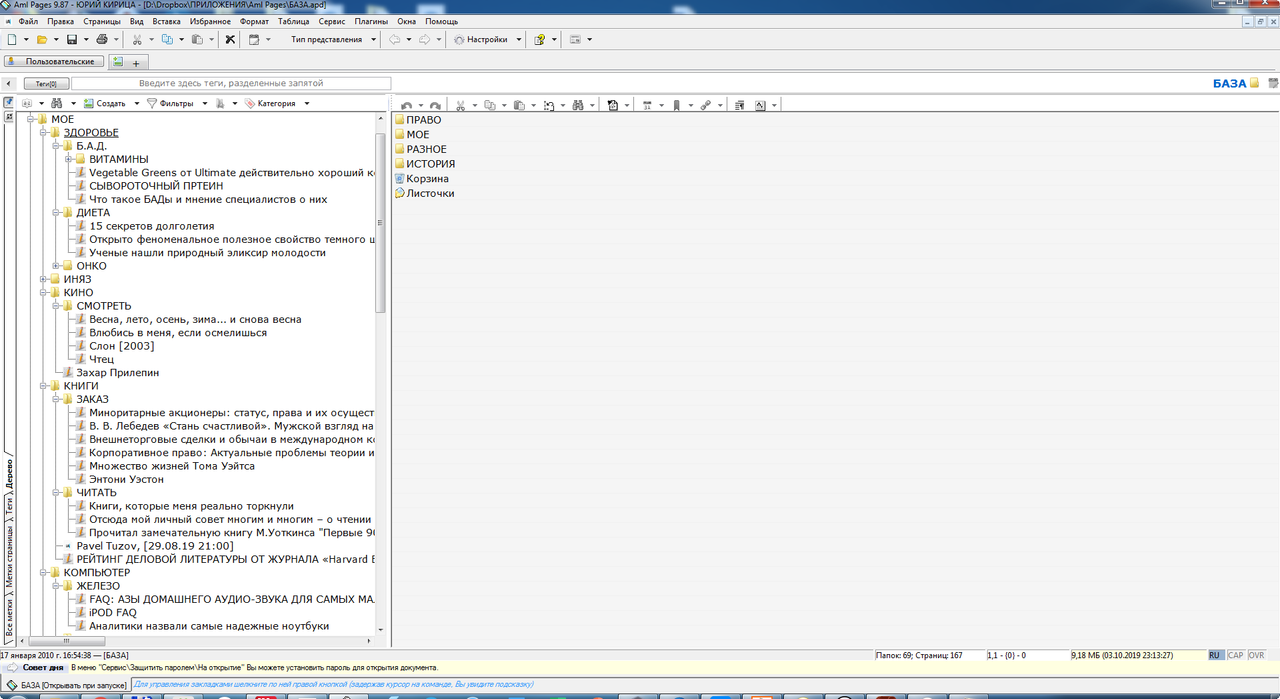1280x699 pixels.
Task: Click the Open file folder icon
Action: [42, 39]
